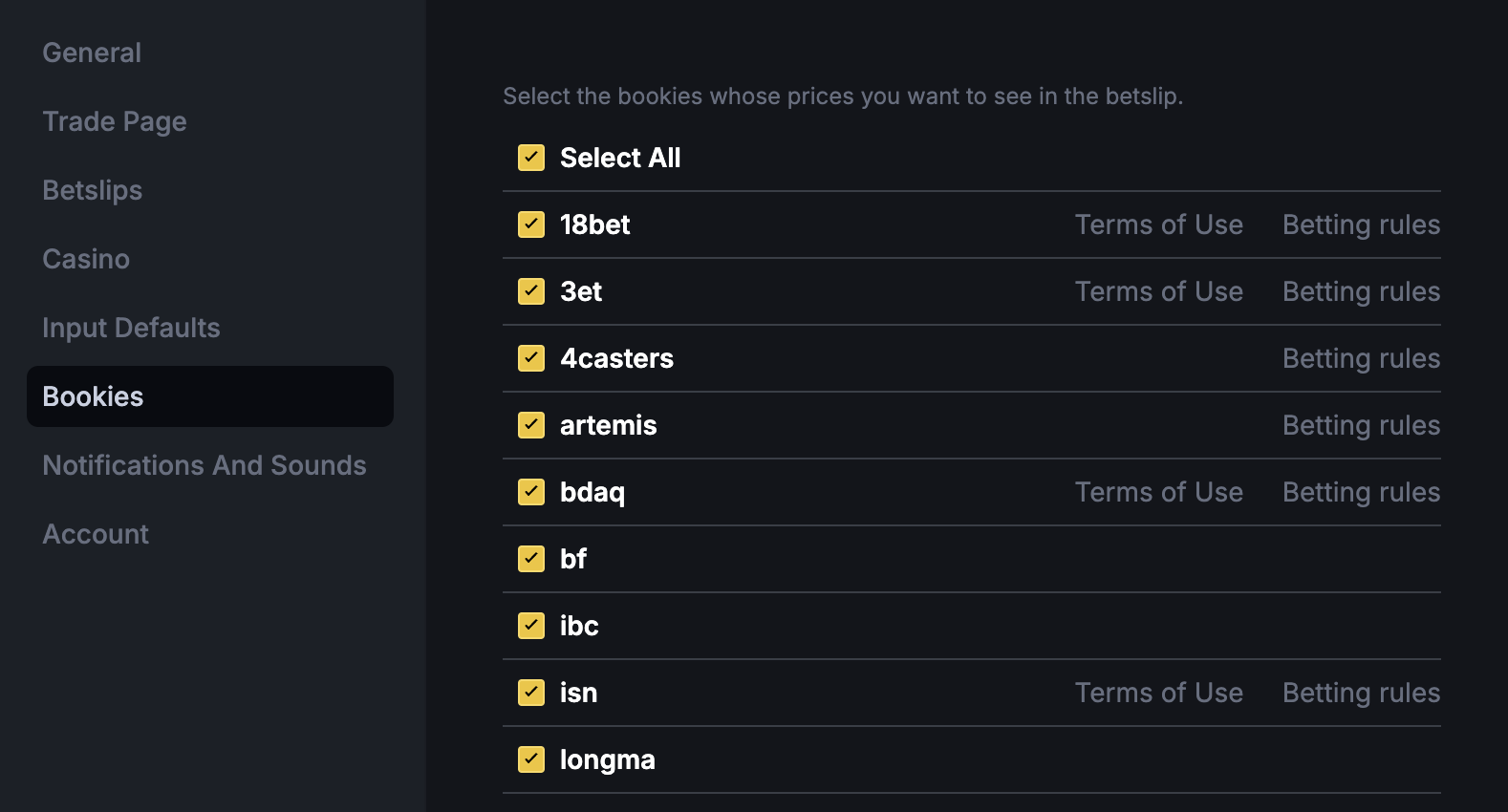The image size is (1508, 812).
Task: View Betting rules for 4casters
Action: click(x=1361, y=358)
